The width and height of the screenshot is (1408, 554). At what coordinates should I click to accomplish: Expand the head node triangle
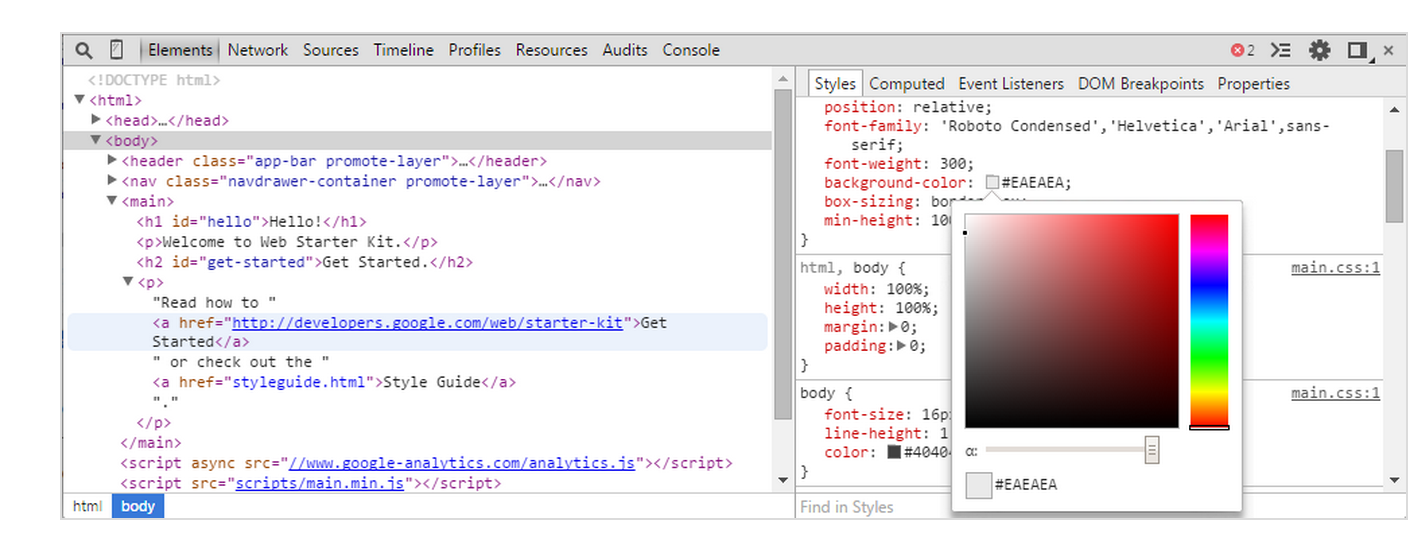(96, 120)
